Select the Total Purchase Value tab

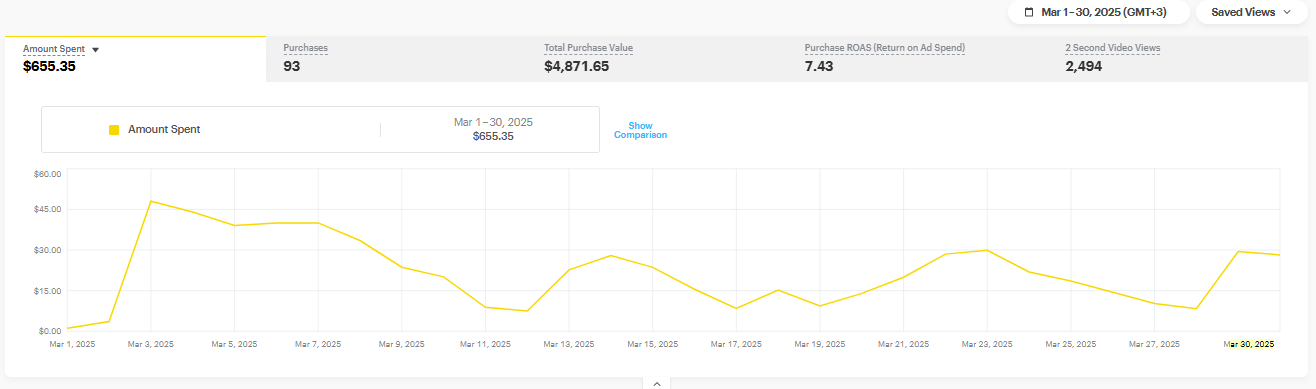(657, 59)
